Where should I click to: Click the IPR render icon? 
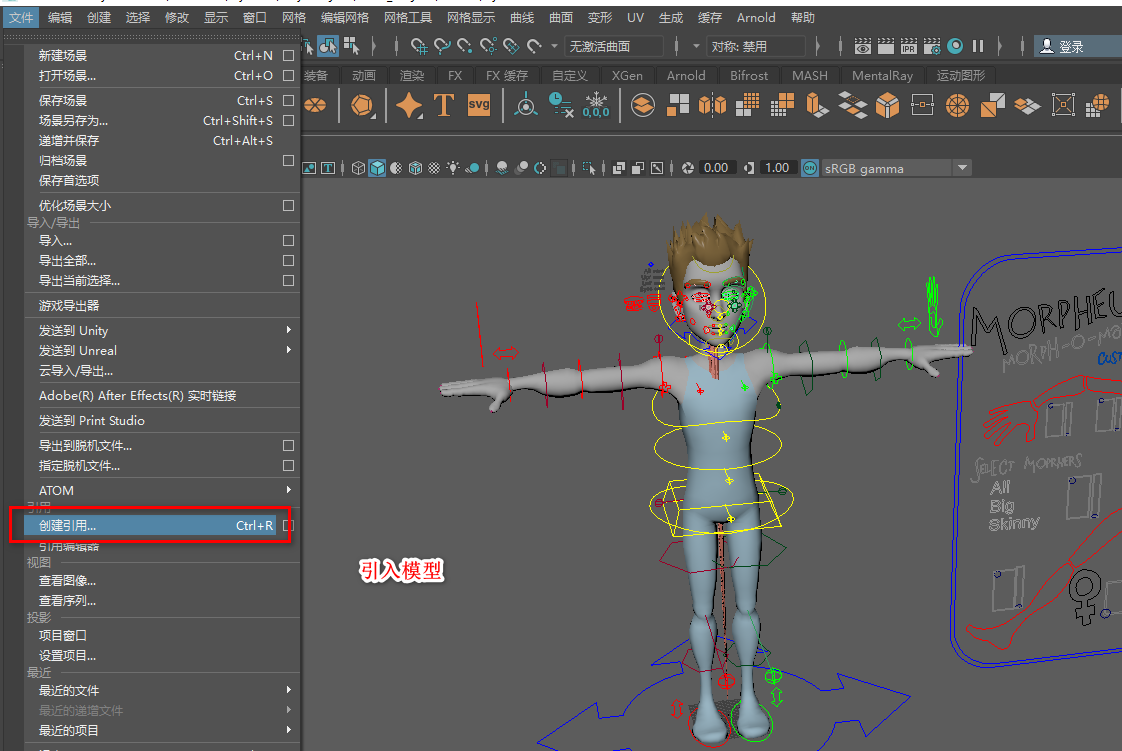pyautogui.click(x=909, y=46)
